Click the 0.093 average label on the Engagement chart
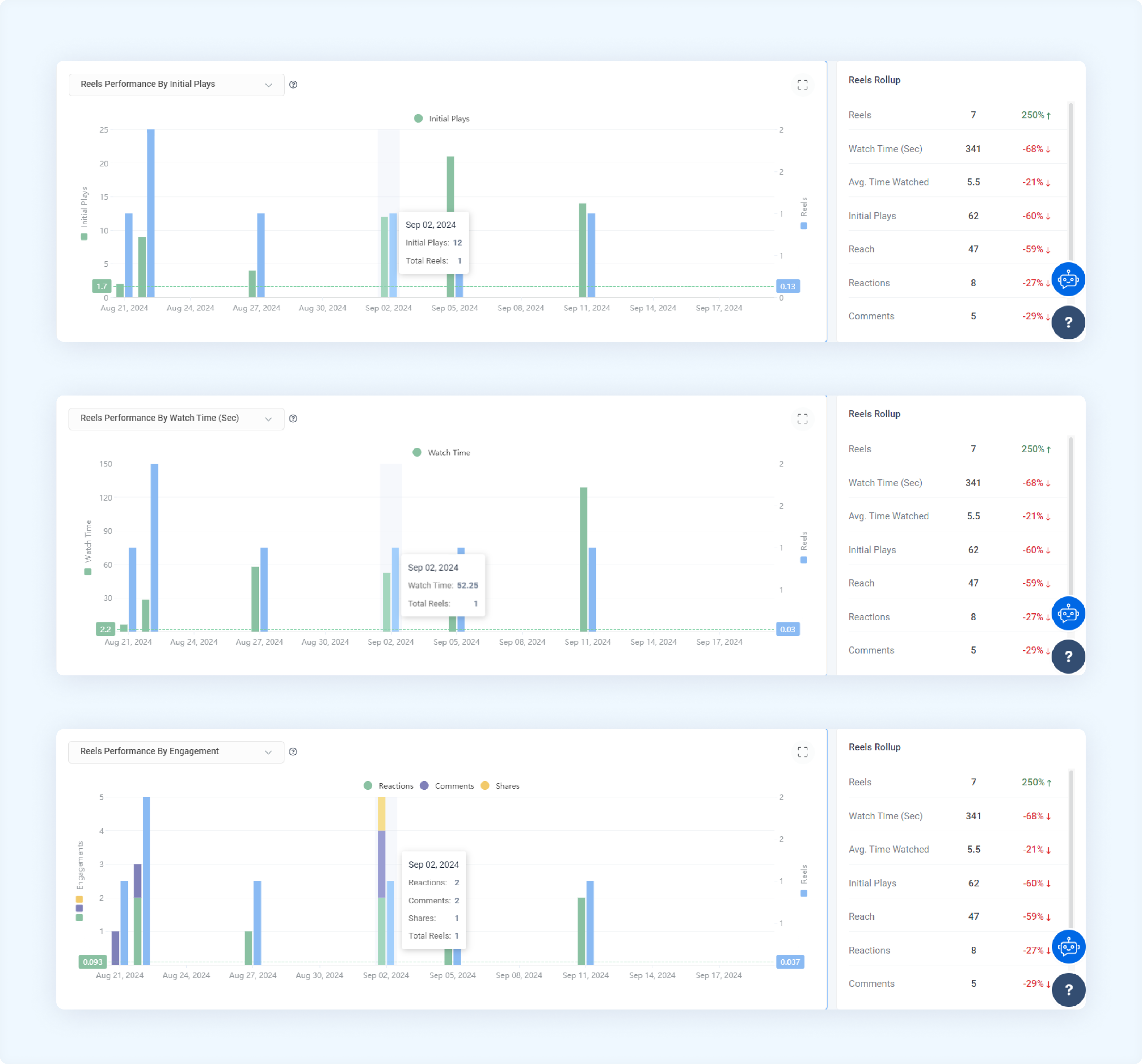This screenshot has width=1142, height=1064. click(x=93, y=962)
